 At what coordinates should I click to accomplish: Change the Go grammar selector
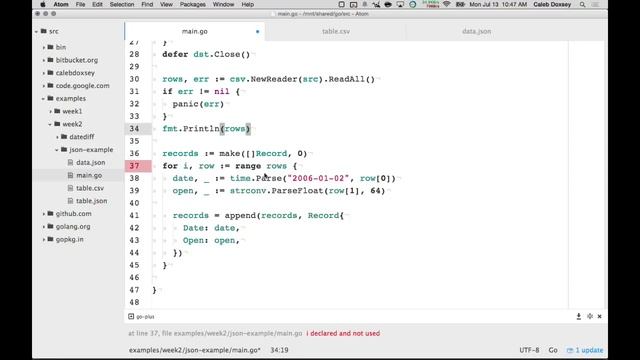coord(553,350)
